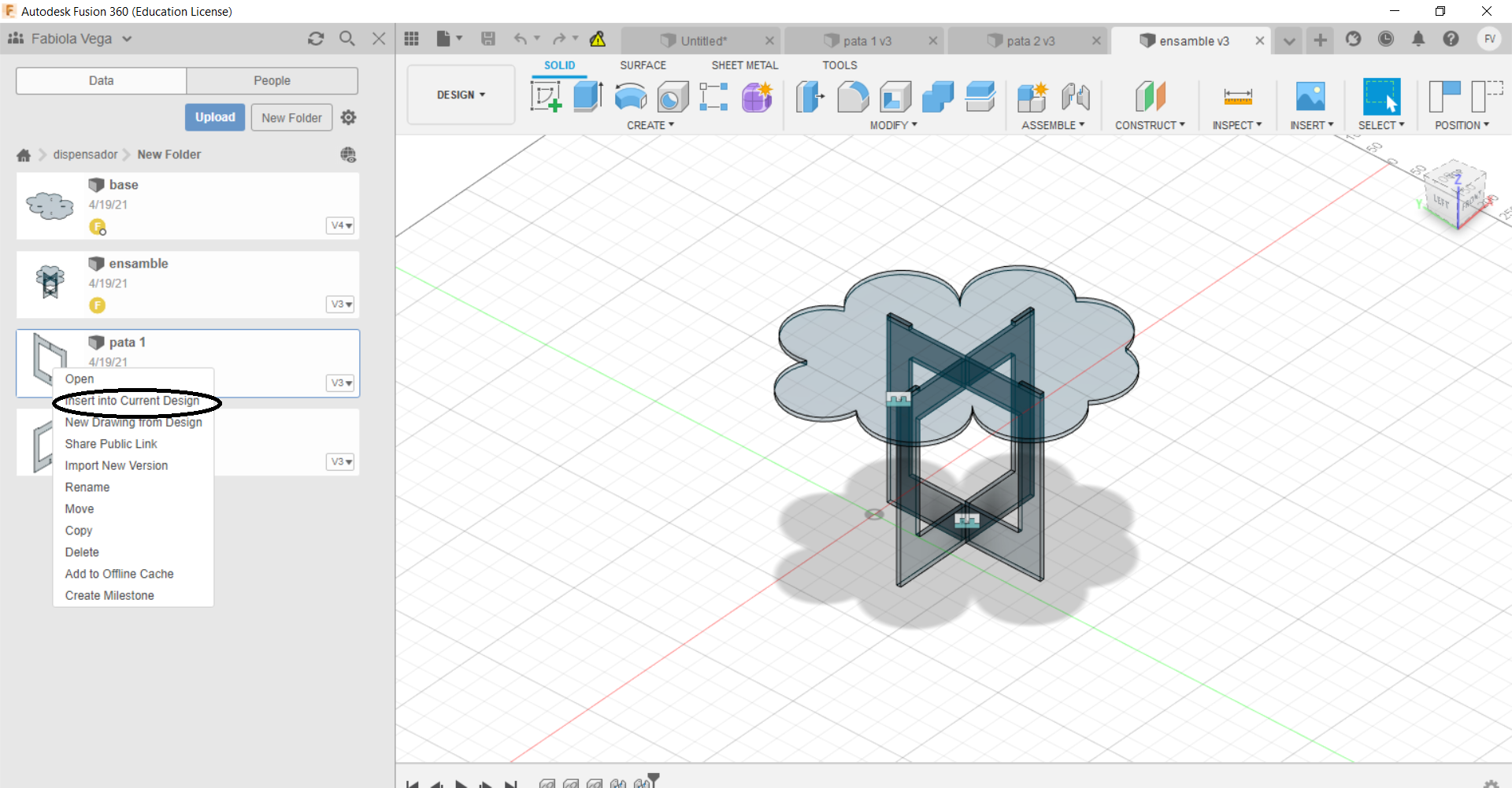The width and height of the screenshot is (1512, 788).
Task: Save the current design
Action: (488, 39)
